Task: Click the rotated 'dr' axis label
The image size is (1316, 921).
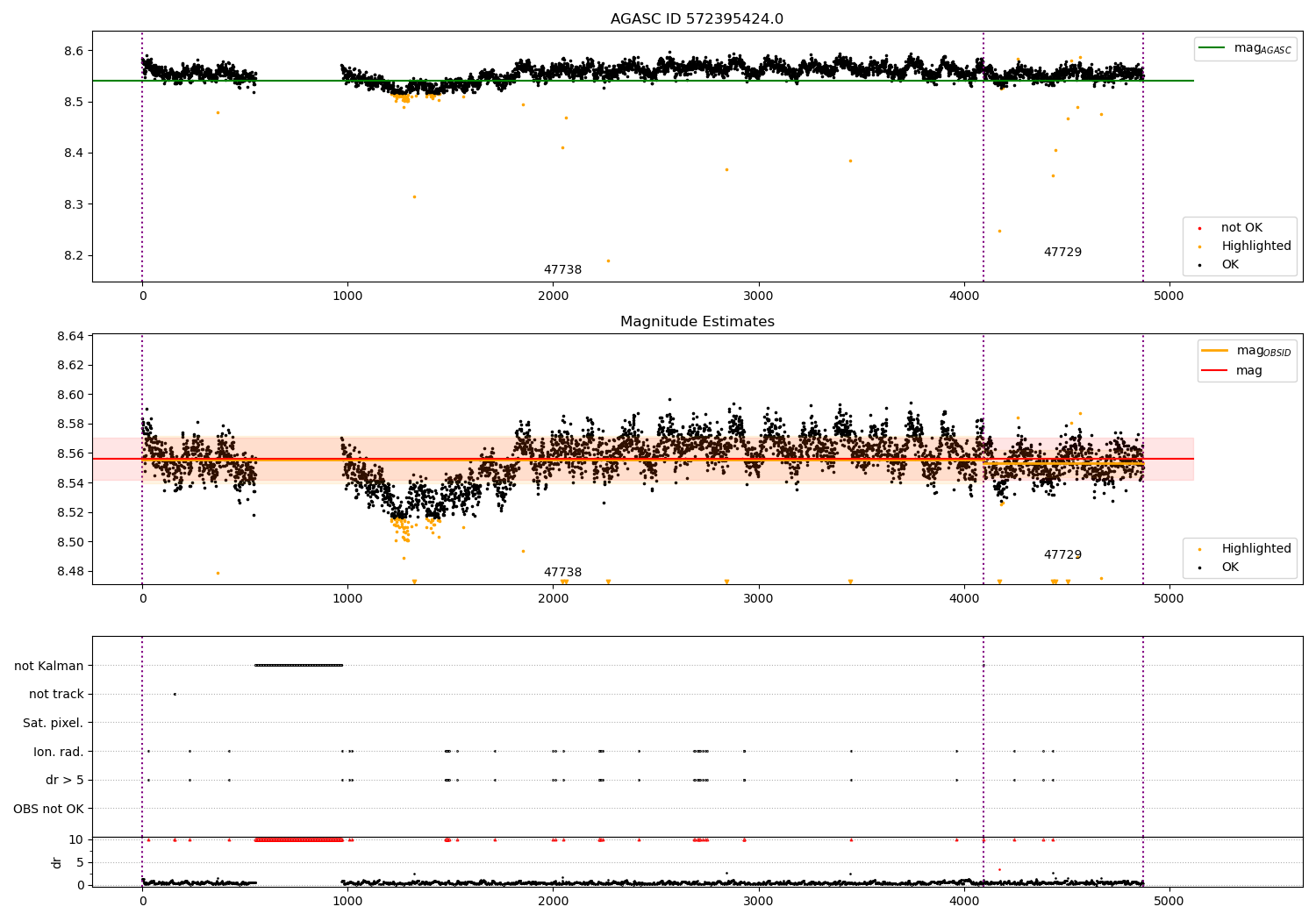Action: pos(57,862)
